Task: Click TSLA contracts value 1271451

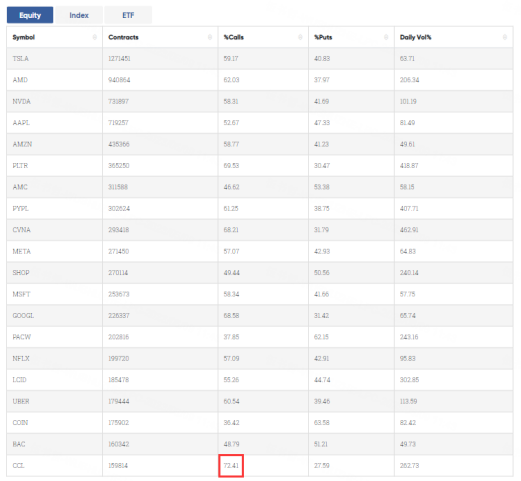Action: click(119, 59)
